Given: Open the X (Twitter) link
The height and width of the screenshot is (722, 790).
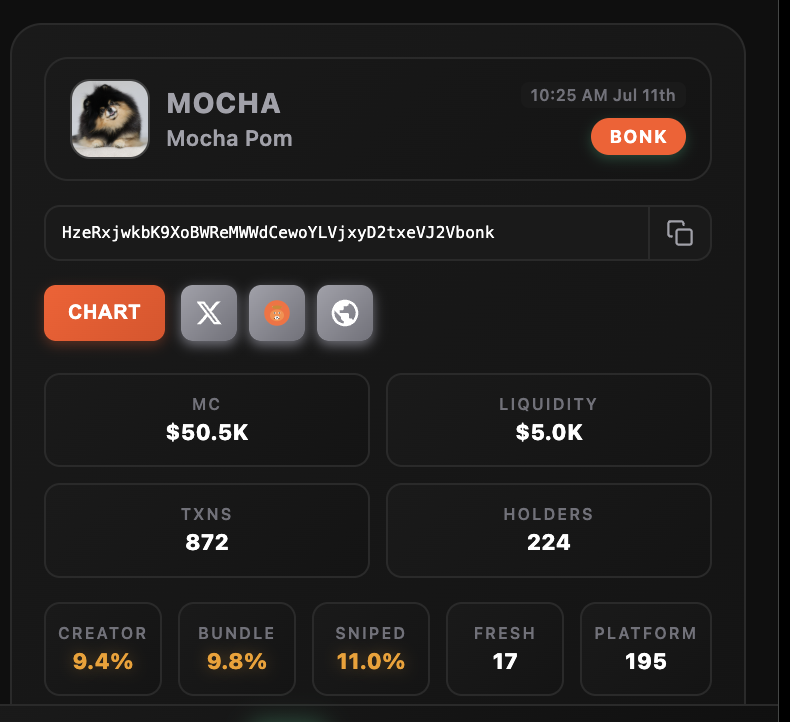Looking at the screenshot, I should click(209, 313).
